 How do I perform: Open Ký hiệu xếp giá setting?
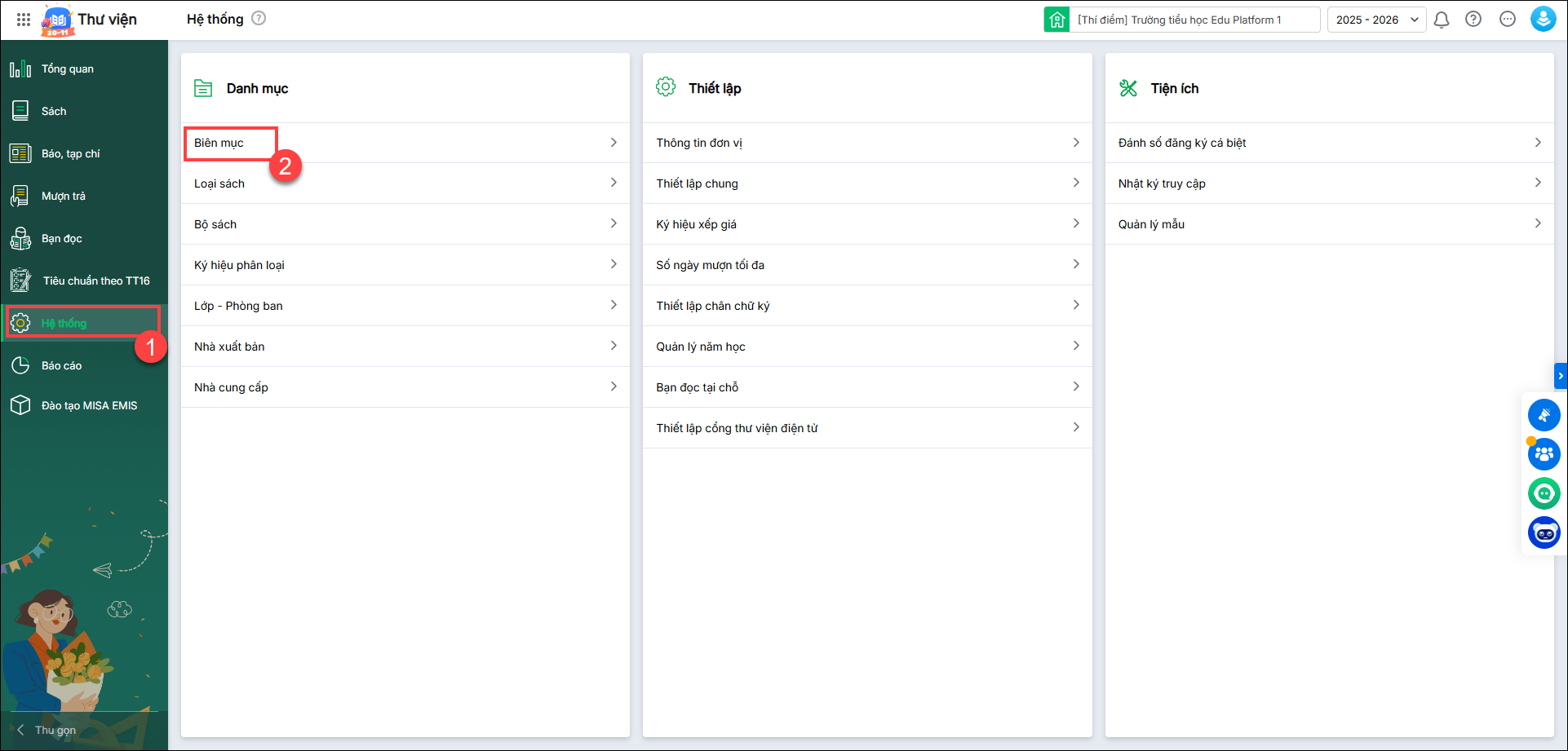point(696,224)
